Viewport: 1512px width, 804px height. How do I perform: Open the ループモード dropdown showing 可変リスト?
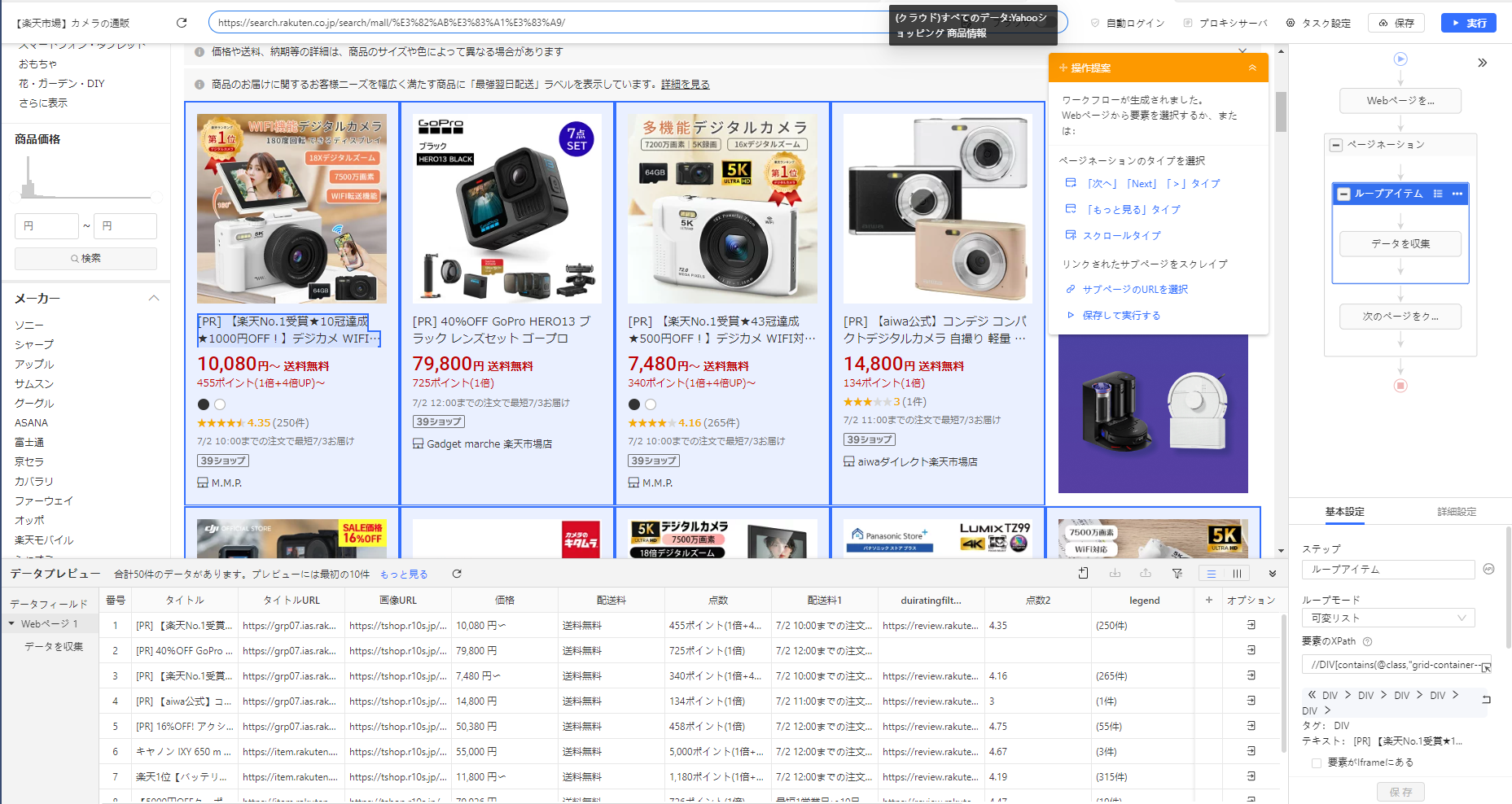pyautogui.click(x=1388, y=618)
